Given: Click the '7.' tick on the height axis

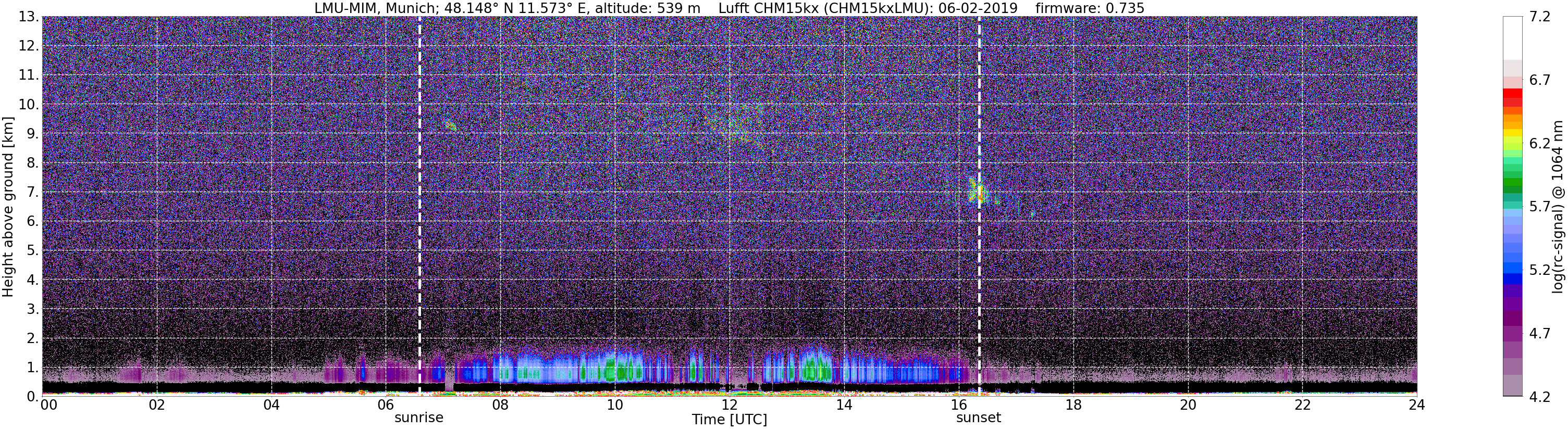Looking at the screenshot, I should coord(33,192).
